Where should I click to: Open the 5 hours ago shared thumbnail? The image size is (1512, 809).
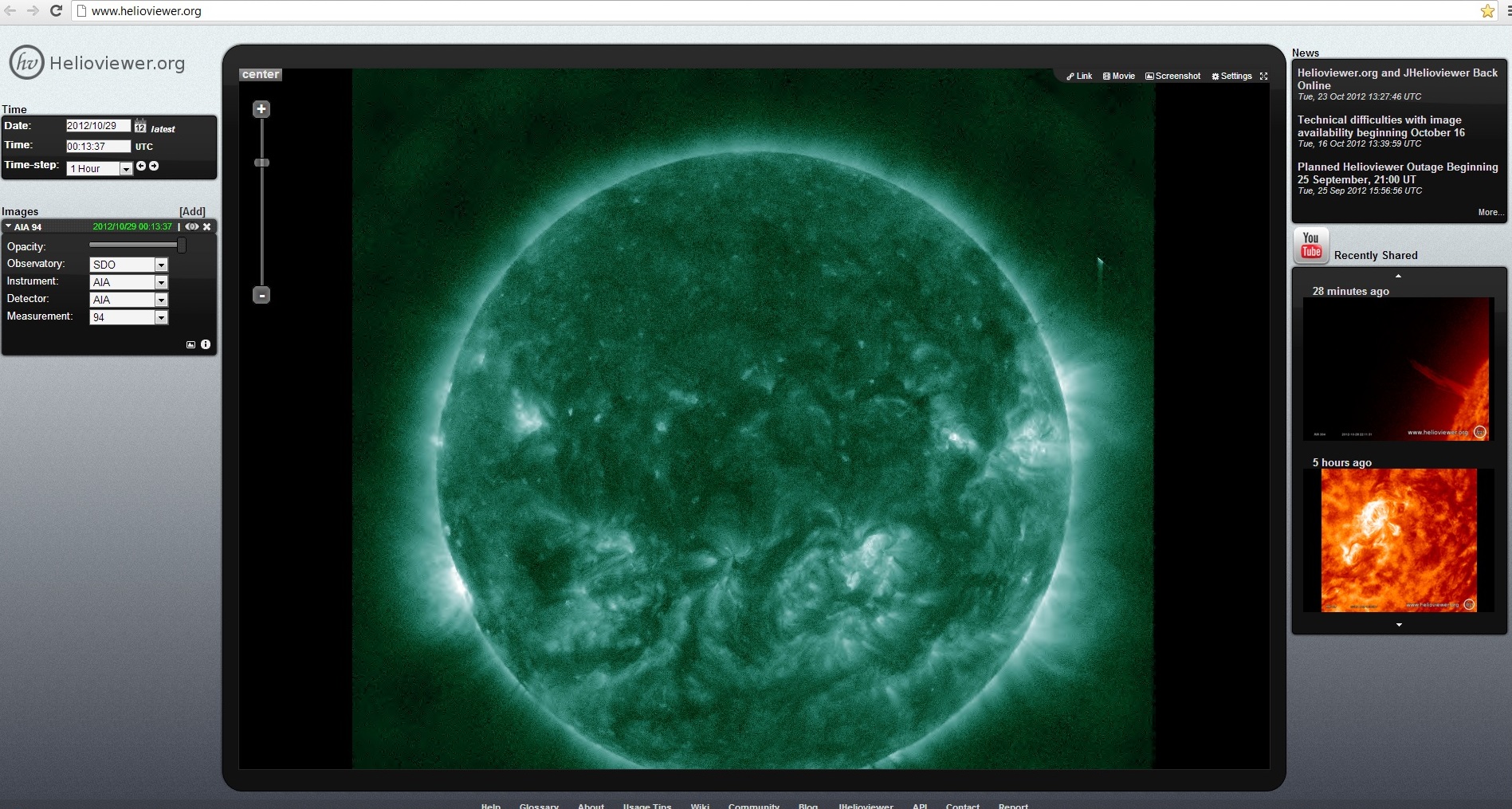pos(1399,540)
